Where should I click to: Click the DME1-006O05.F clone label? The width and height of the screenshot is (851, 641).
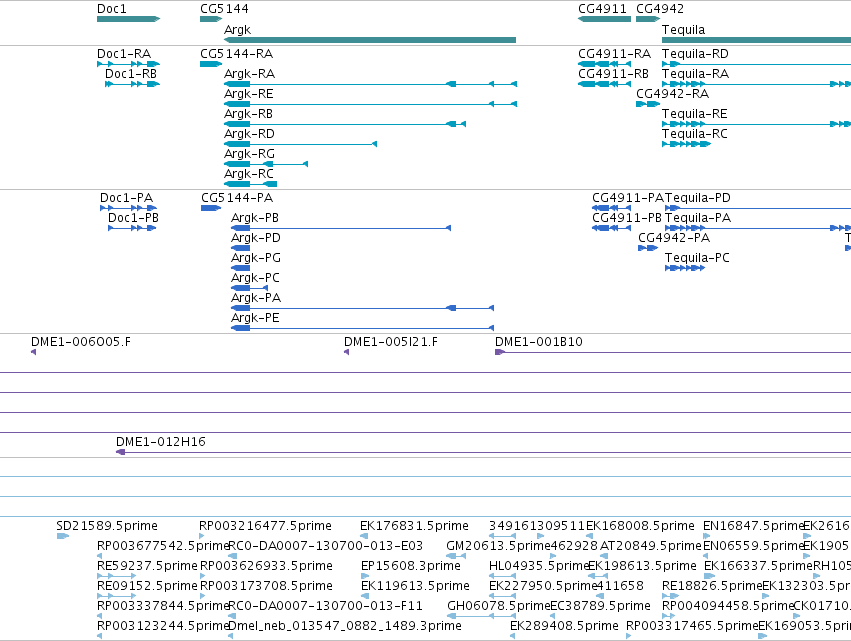tap(81, 342)
